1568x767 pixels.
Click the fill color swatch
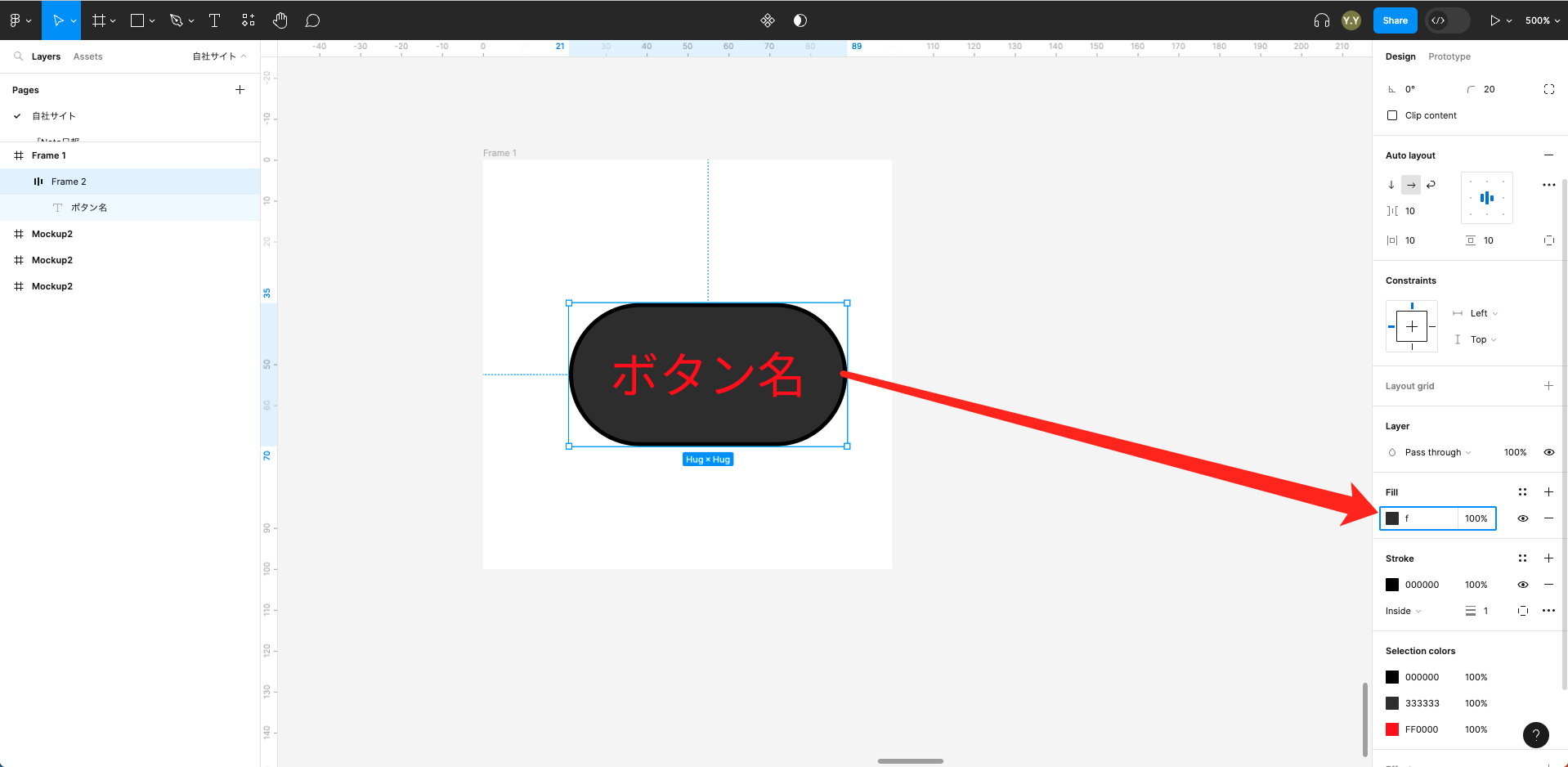point(1392,518)
